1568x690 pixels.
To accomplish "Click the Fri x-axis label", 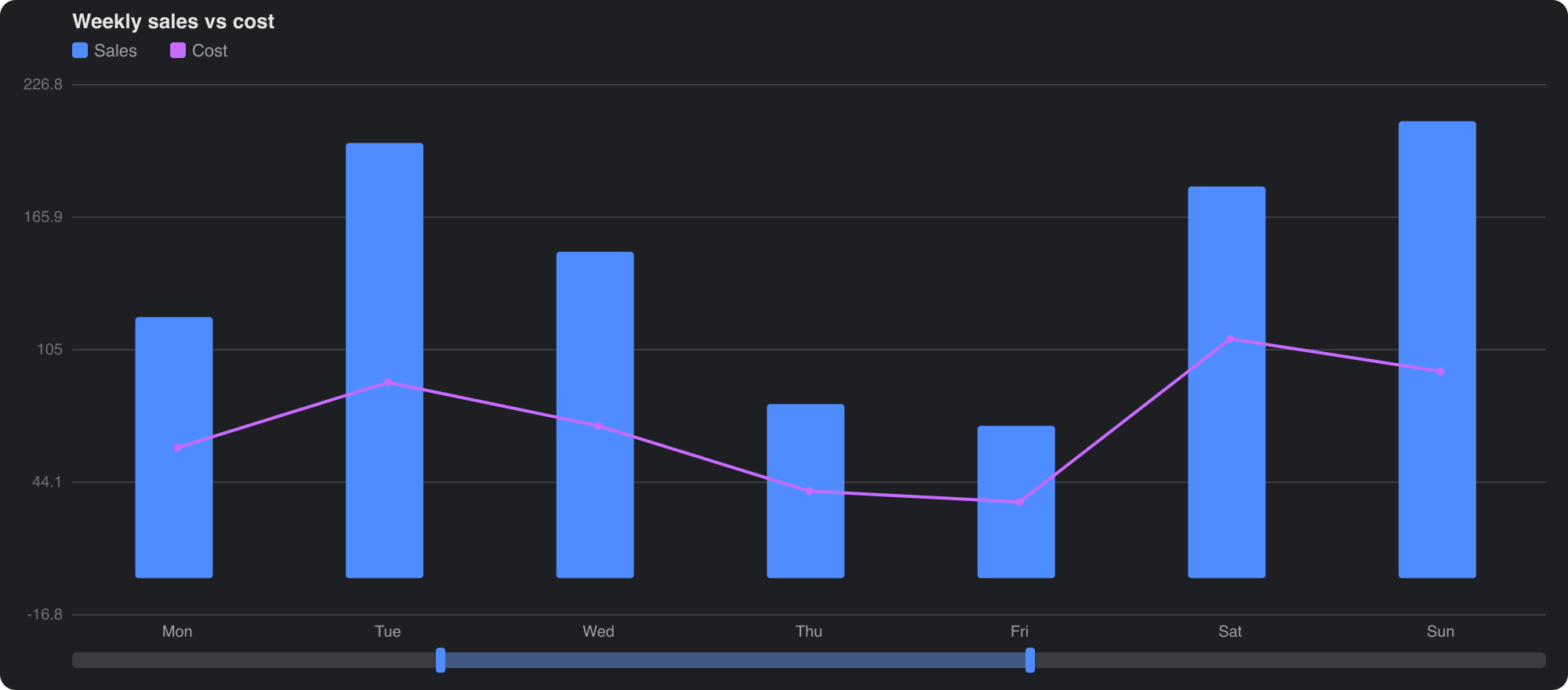I will (x=1019, y=632).
